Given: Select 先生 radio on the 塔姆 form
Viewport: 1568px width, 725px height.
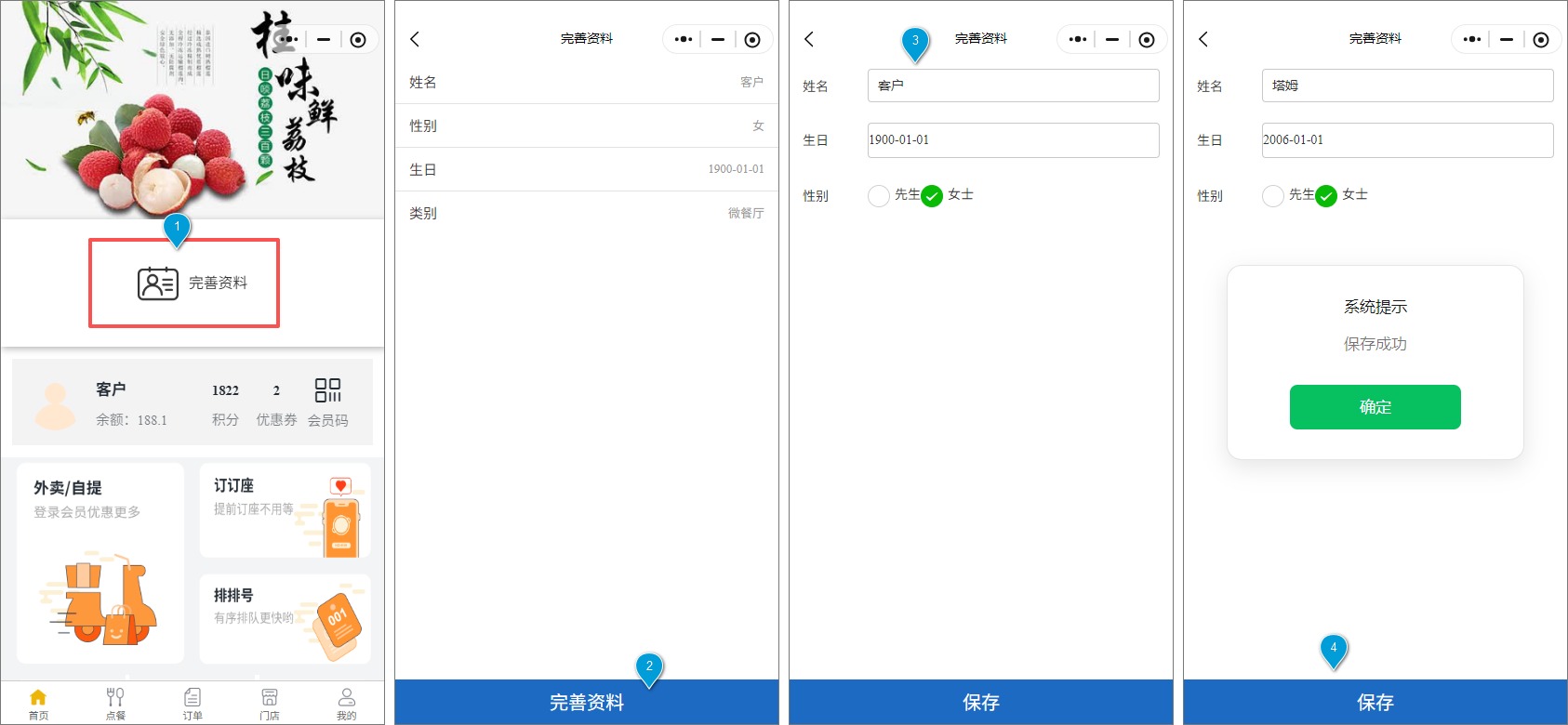Looking at the screenshot, I should [x=1273, y=196].
